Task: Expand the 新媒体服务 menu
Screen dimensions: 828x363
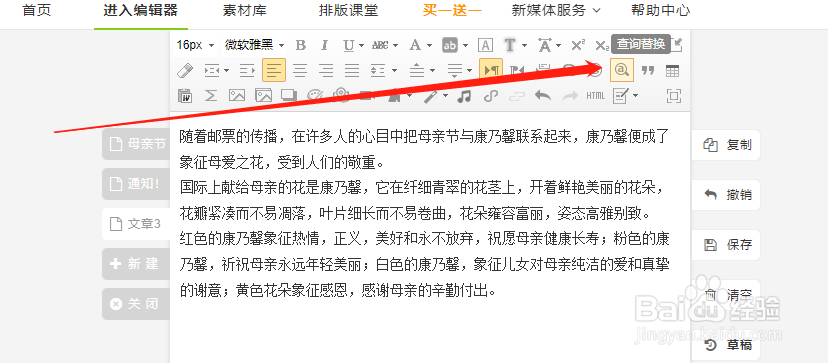Action: coord(556,10)
